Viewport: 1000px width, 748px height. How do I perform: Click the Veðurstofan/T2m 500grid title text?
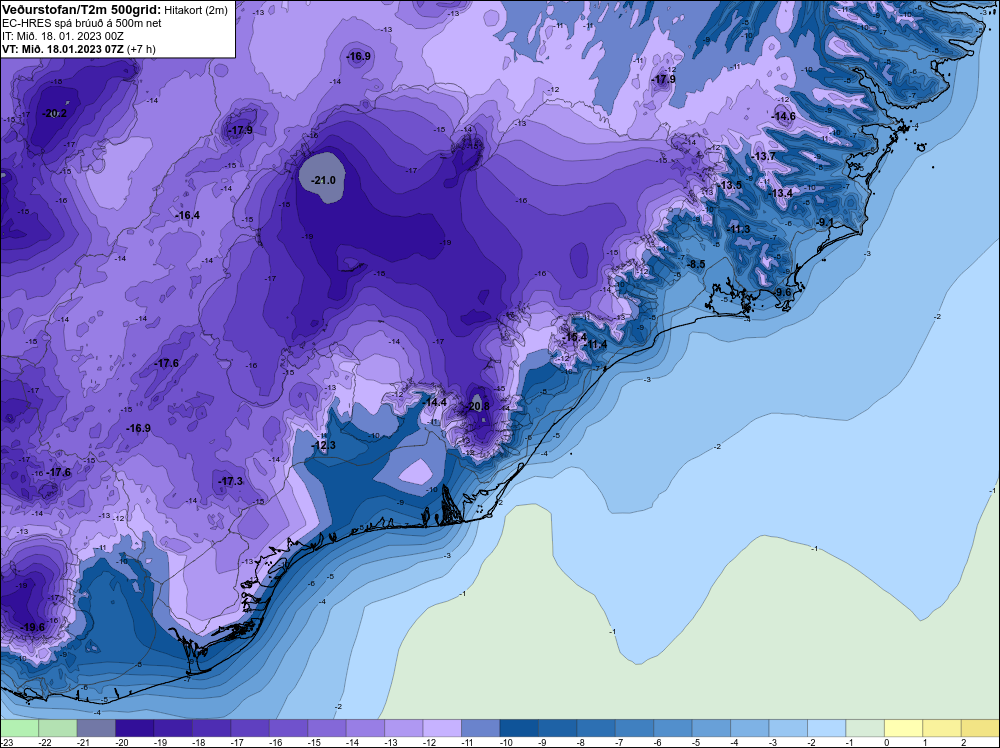[x=81, y=10]
